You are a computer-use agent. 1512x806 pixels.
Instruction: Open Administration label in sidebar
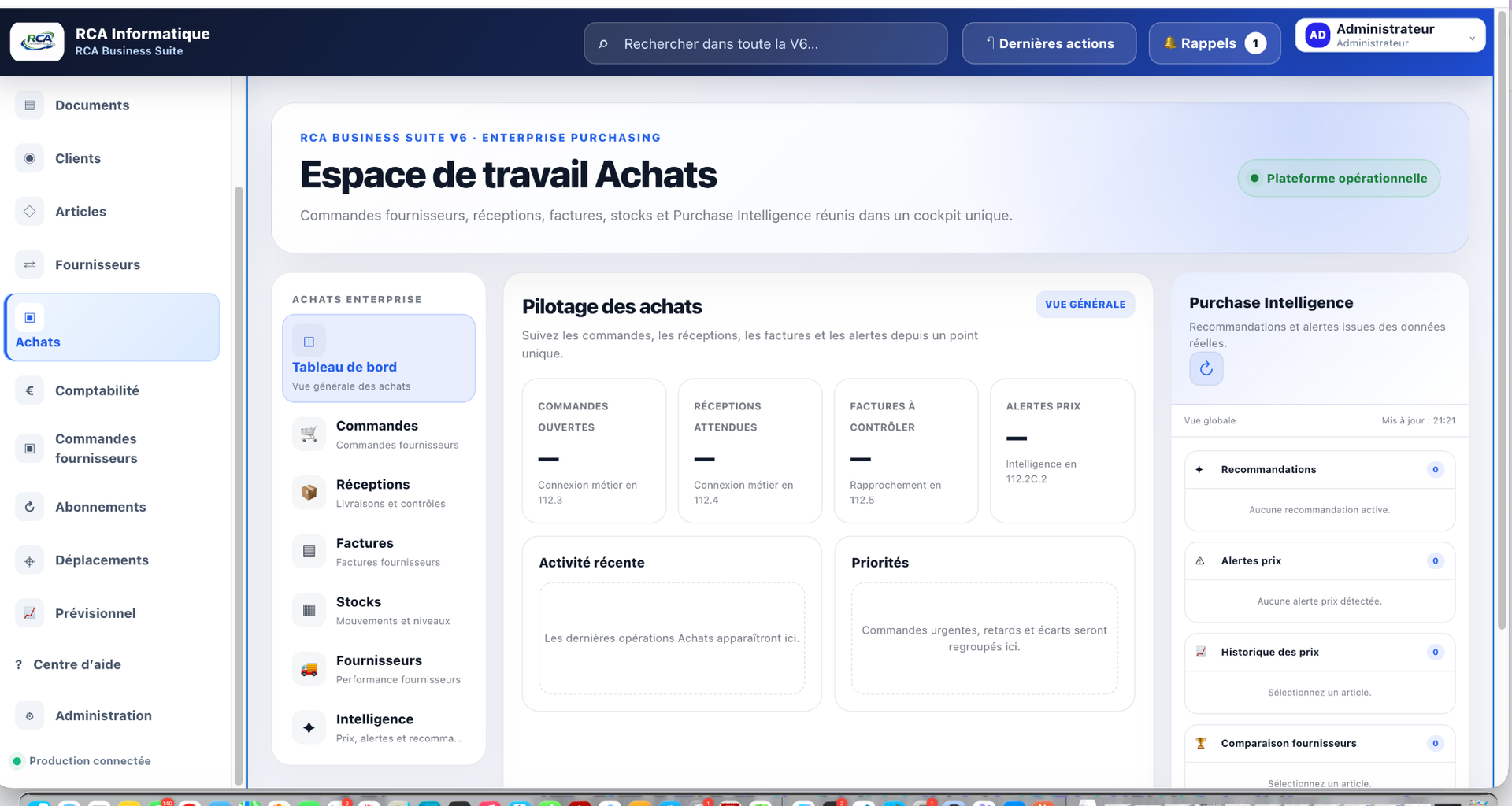pos(103,715)
